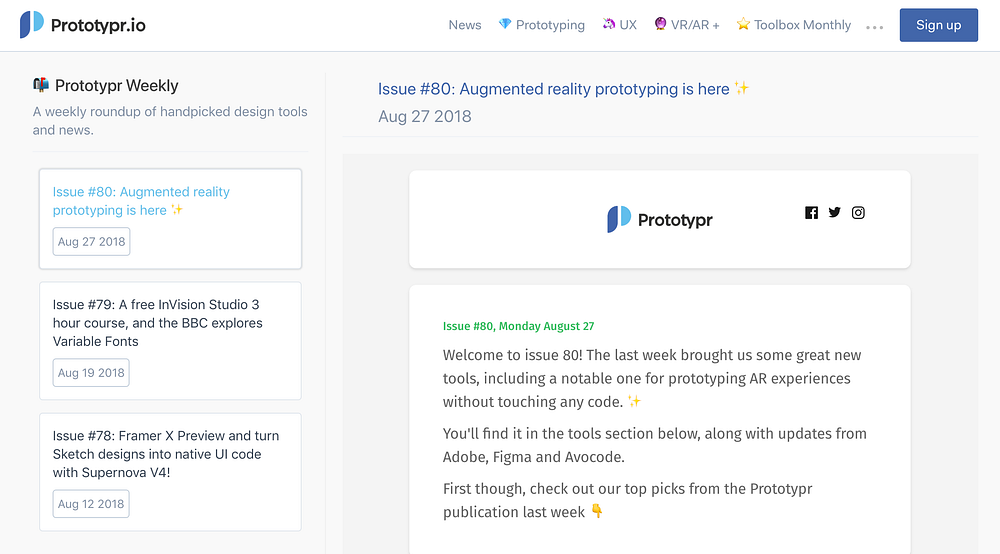Open the Issue #80 title link

tap(554, 89)
